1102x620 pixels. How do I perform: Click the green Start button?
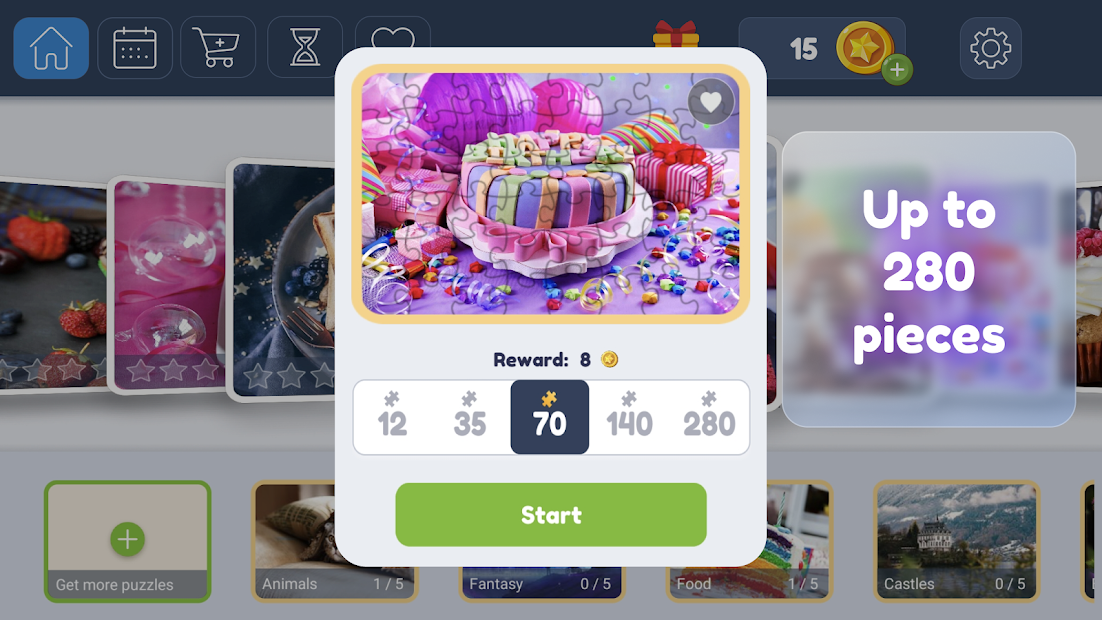[551, 515]
